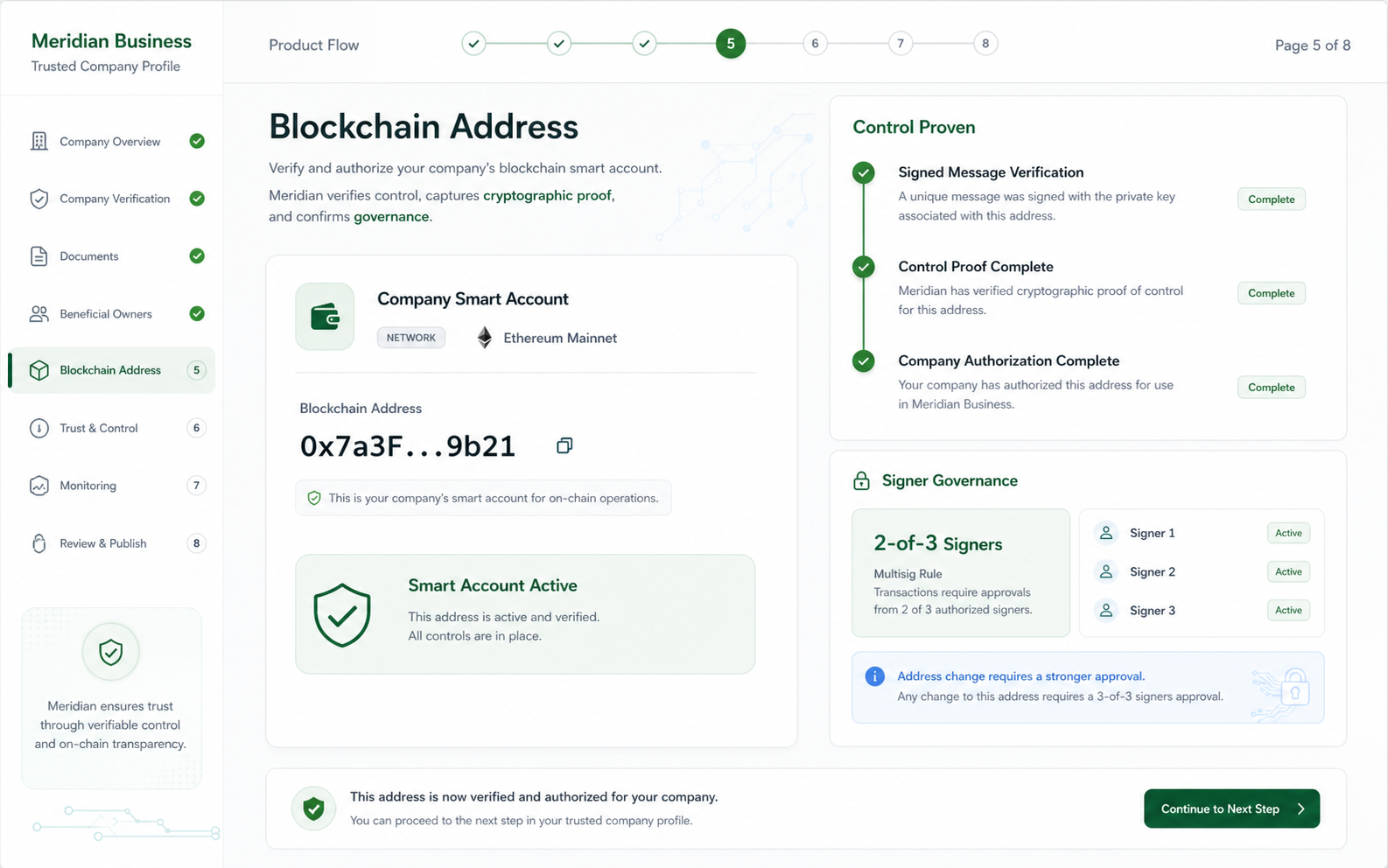Click the Company Verification shield icon
This screenshot has height=868, width=1388.
[39, 199]
